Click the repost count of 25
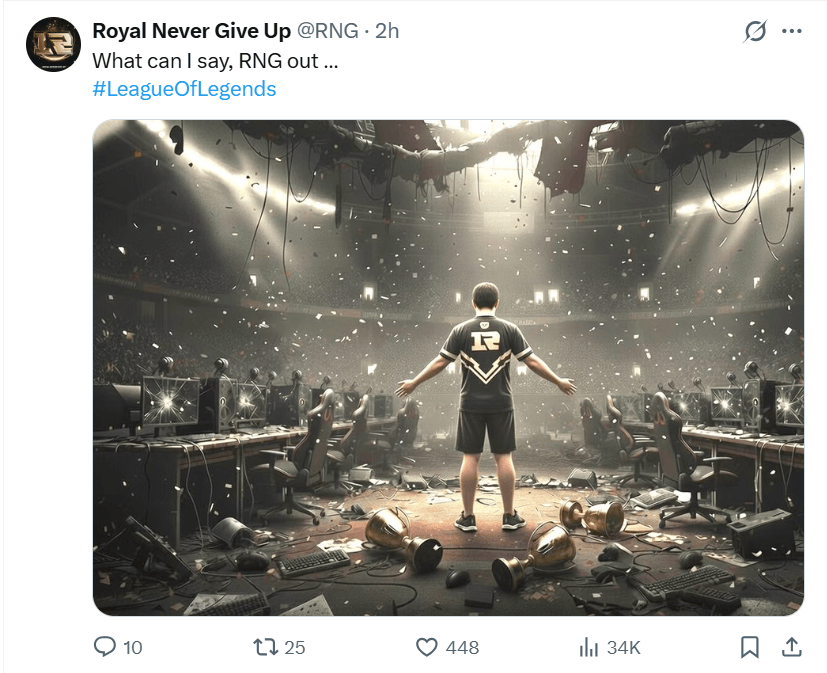Image resolution: width=827 pixels, height=673 pixels. [294, 648]
